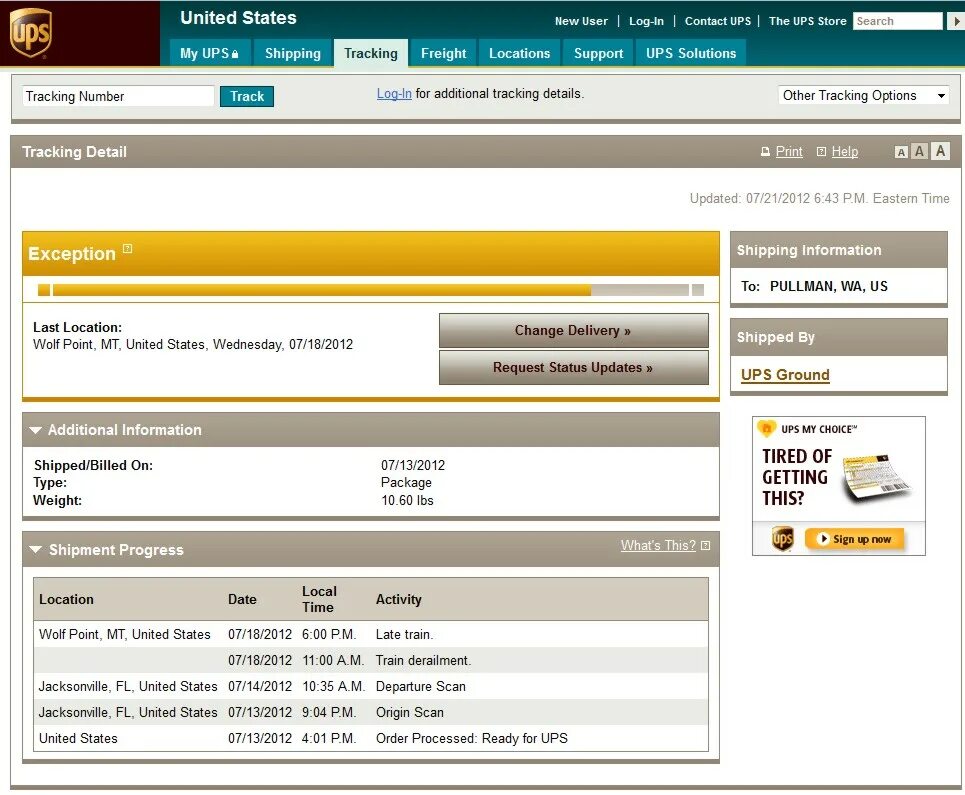Open the UPS Ground service link
The image size is (965, 795).
pos(785,375)
